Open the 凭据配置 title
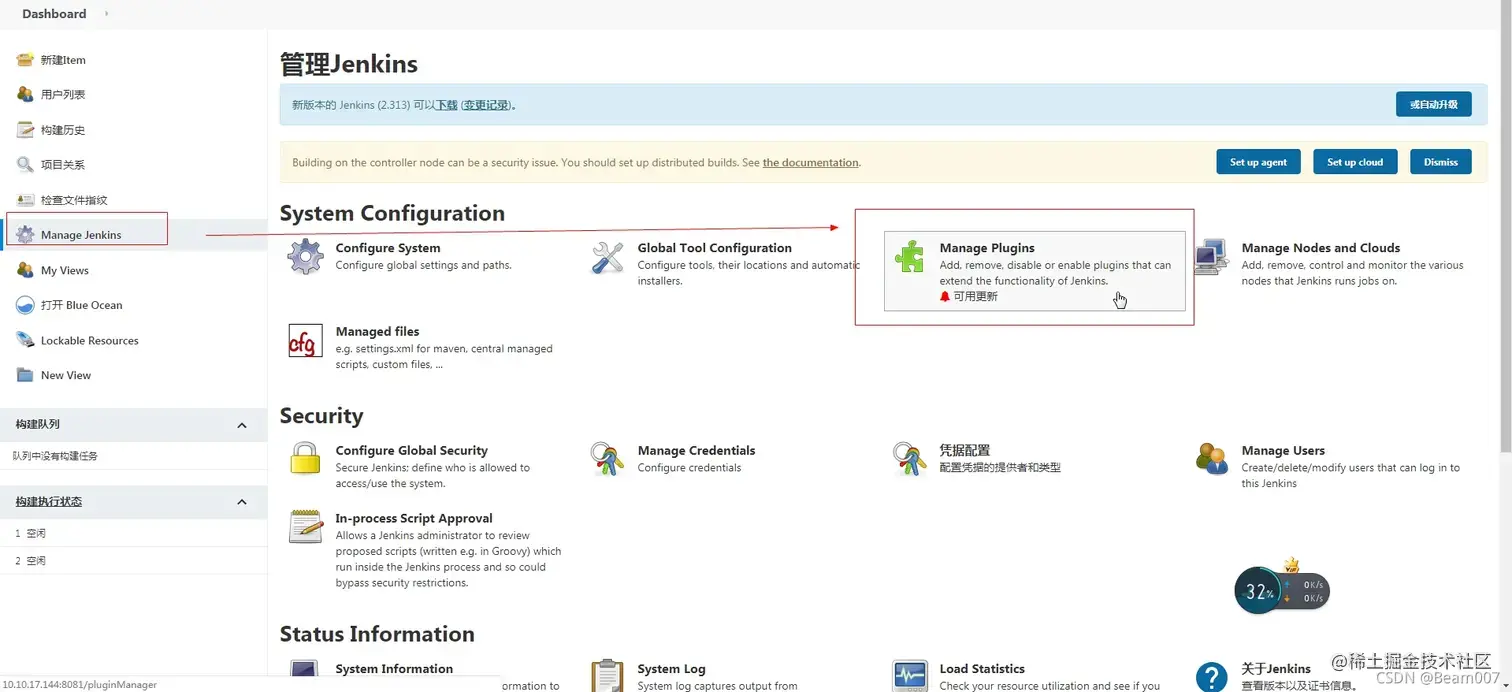 [x=964, y=451]
